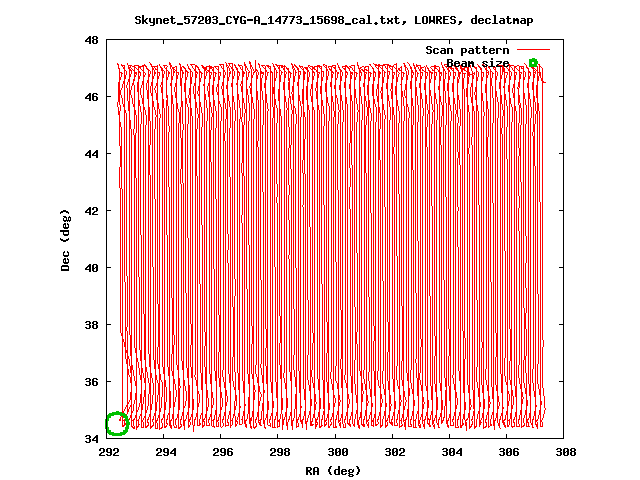The width and height of the screenshot is (640, 480).
Task: Click the plot title Skynet_57203_CYG-A text
Action: click(x=334, y=20)
